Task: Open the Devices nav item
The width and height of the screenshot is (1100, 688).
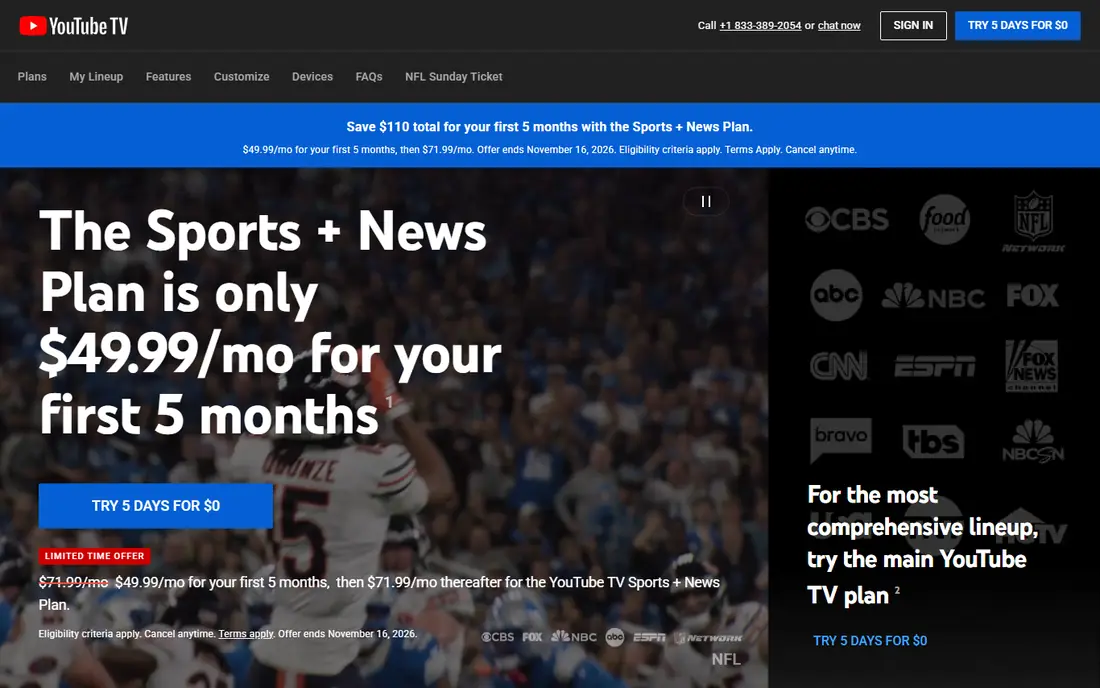Action: click(312, 76)
